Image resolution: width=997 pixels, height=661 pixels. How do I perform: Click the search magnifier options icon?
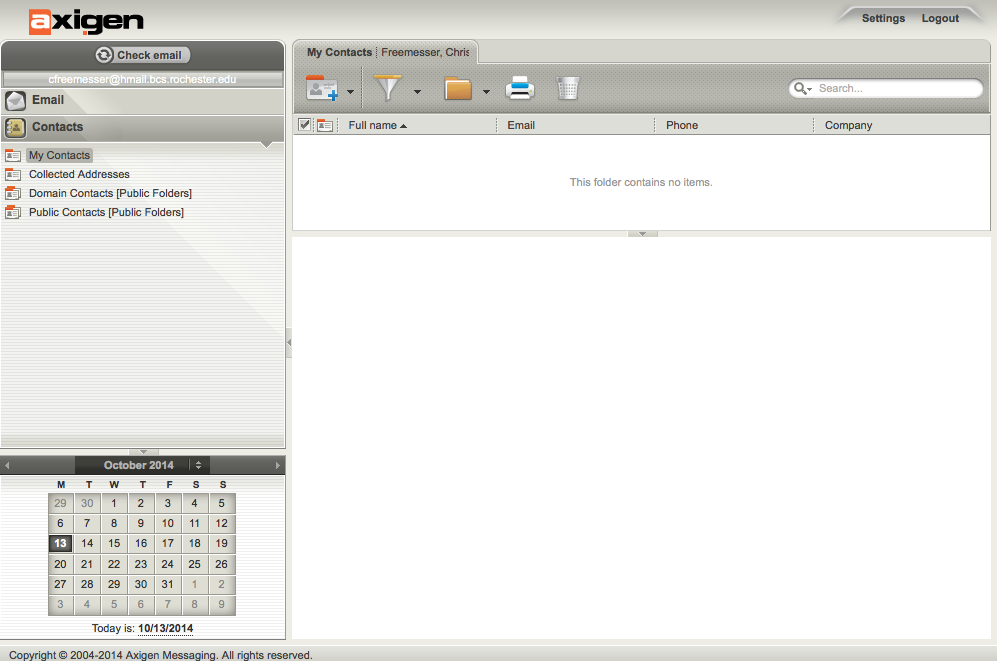point(803,89)
